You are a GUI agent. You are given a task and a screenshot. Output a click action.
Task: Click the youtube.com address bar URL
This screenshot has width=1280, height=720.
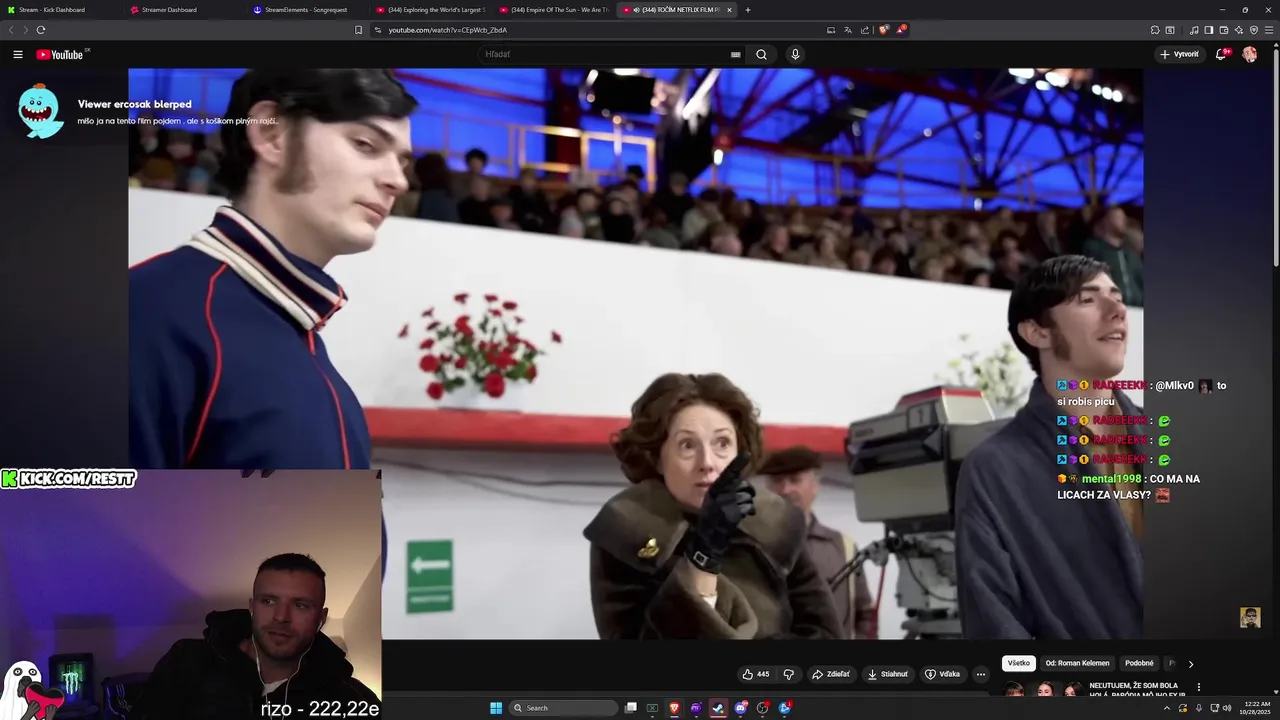coord(448,30)
